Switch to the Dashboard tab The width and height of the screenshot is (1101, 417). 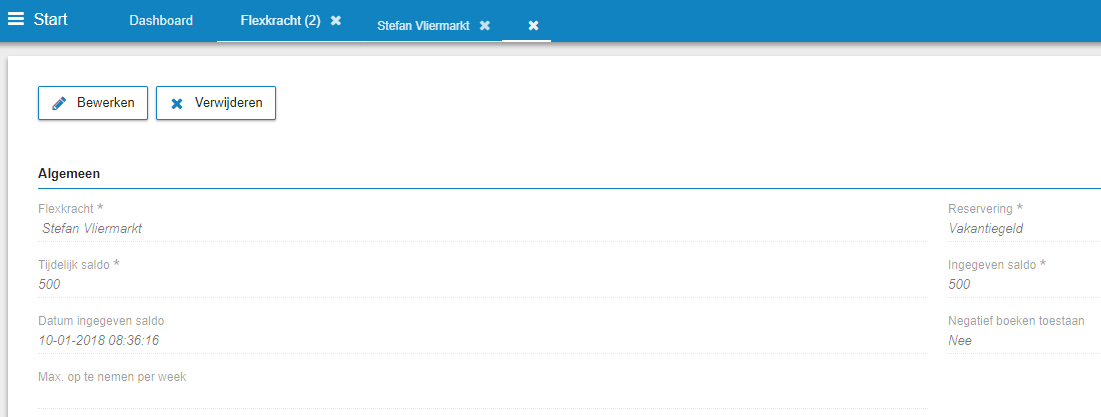point(161,20)
